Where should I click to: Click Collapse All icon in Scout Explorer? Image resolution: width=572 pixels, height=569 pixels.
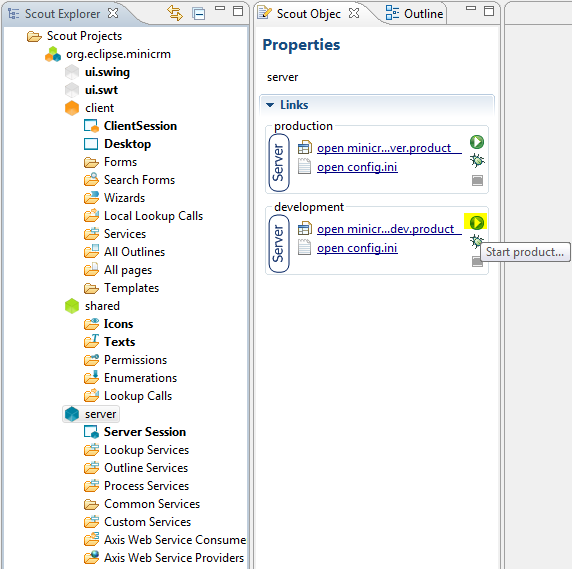tap(198, 14)
